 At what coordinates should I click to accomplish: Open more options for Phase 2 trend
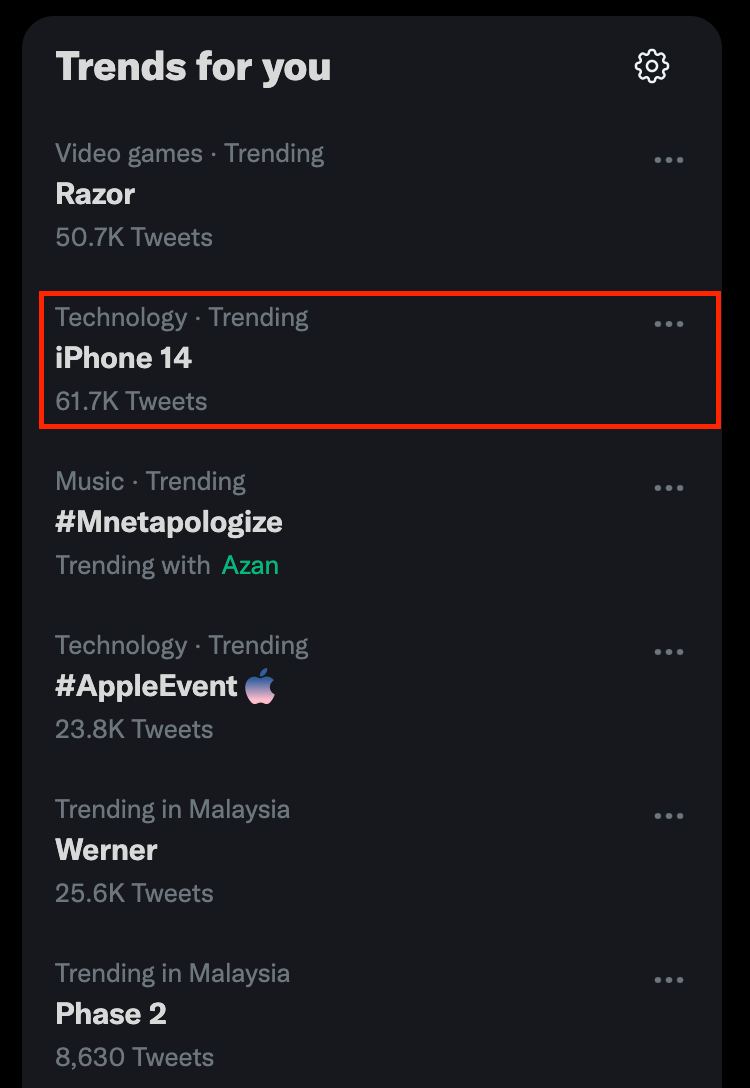(668, 980)
